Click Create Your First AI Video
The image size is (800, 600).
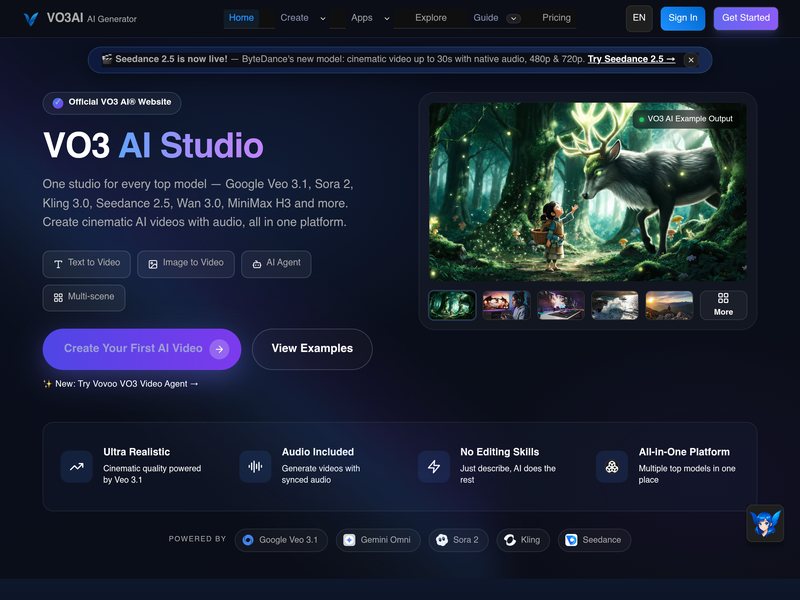142,349
